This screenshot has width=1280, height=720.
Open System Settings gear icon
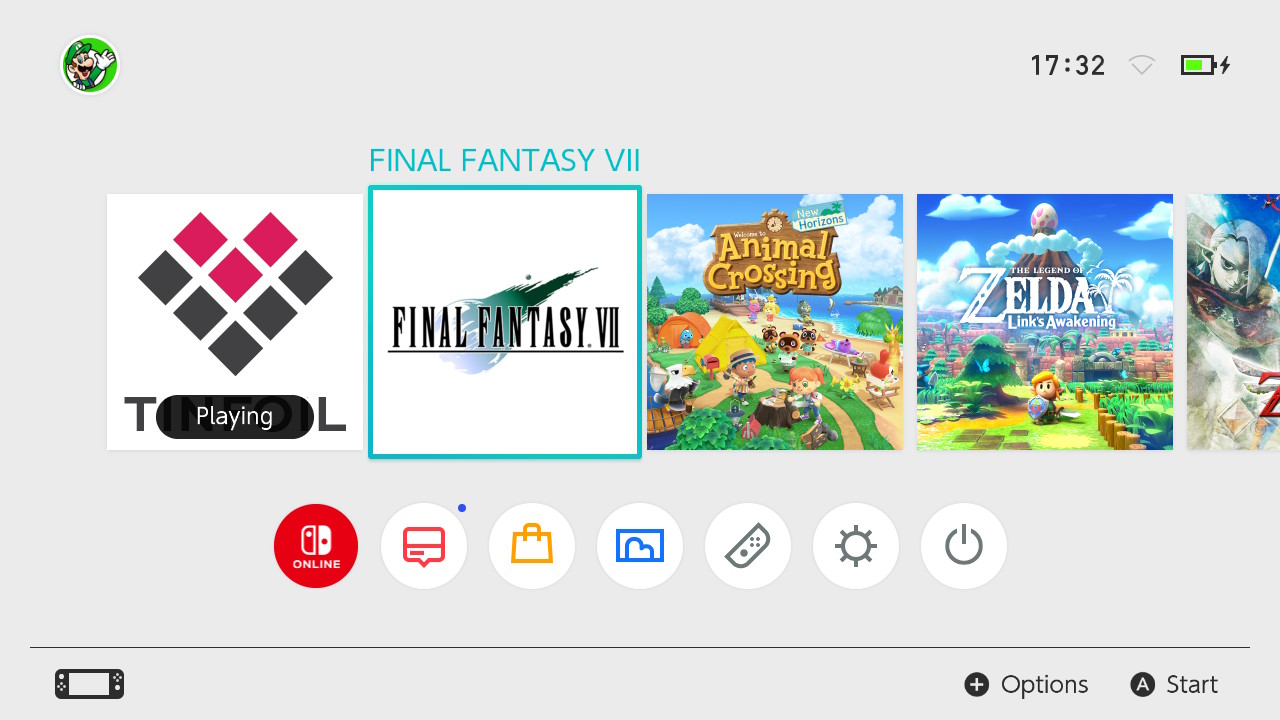tap(856, 546)
